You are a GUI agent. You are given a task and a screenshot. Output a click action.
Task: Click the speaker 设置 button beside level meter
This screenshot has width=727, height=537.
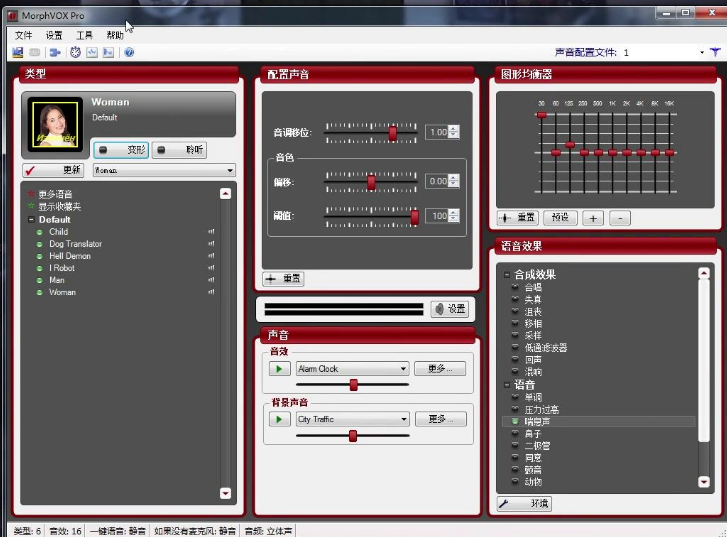[450, 309]
